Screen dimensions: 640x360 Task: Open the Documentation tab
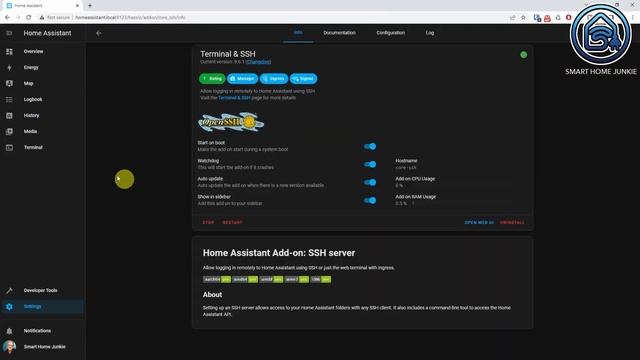[x=340, y=33]
